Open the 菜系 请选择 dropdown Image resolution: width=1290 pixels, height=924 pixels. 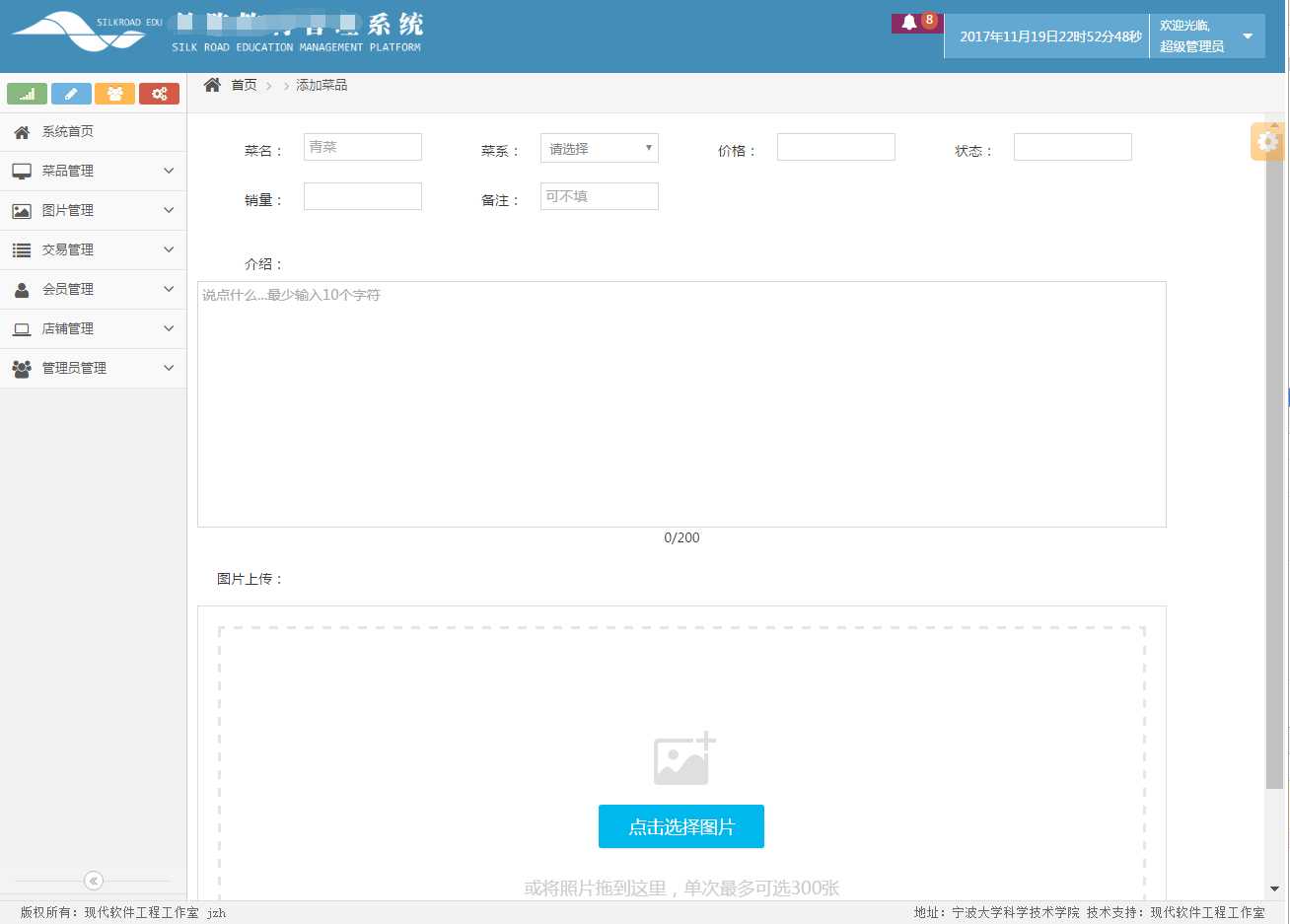(x=600, y=148)
